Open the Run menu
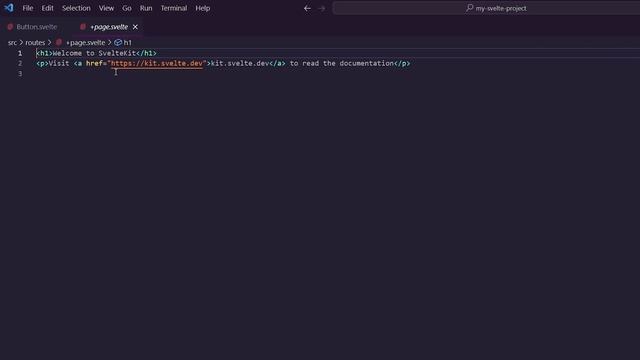The height and width of the screenshot is (360, 640). pyautogui.click(x=146, y=8)
